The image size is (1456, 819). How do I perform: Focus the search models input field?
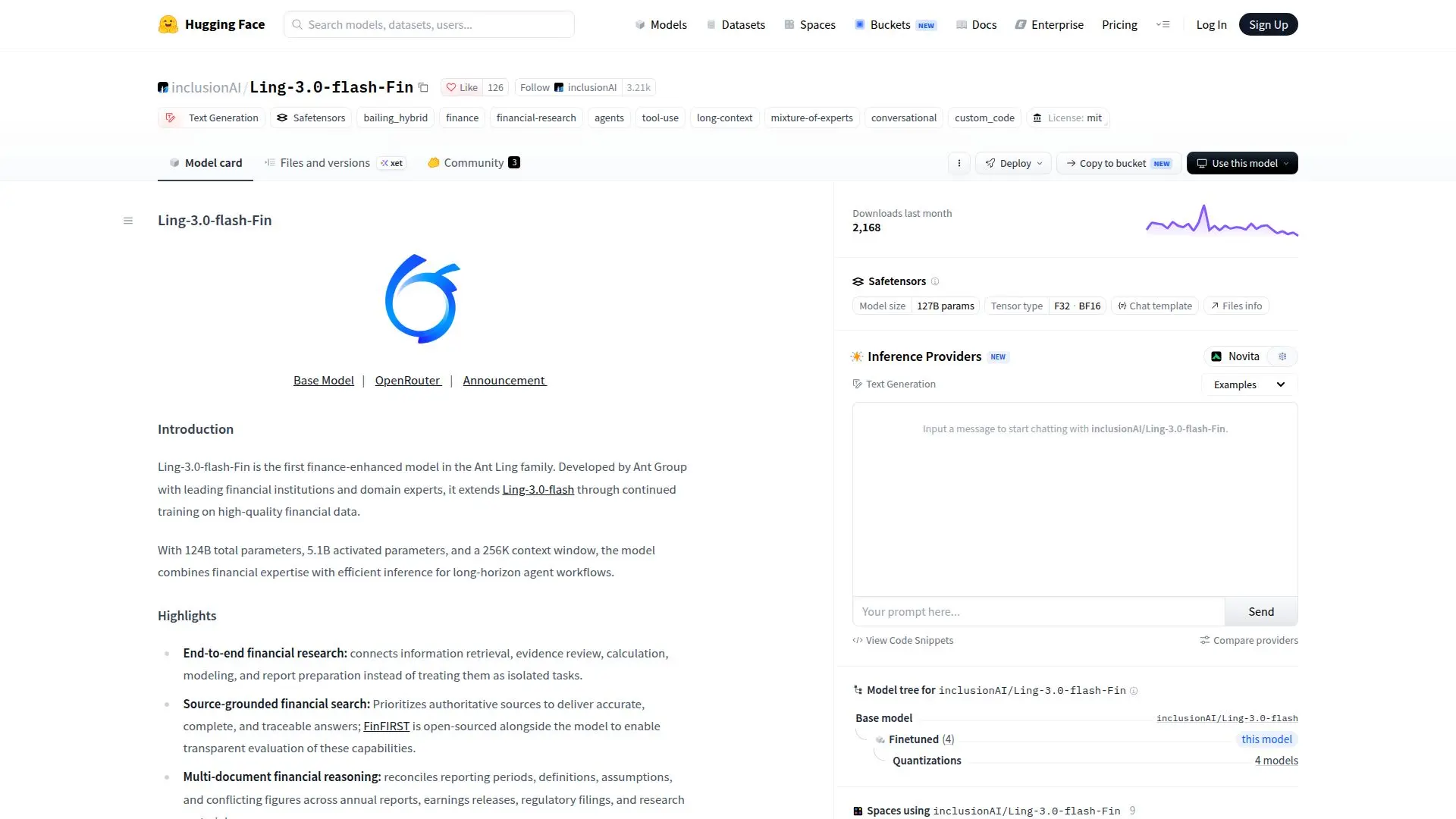click(x=429, y=24)
